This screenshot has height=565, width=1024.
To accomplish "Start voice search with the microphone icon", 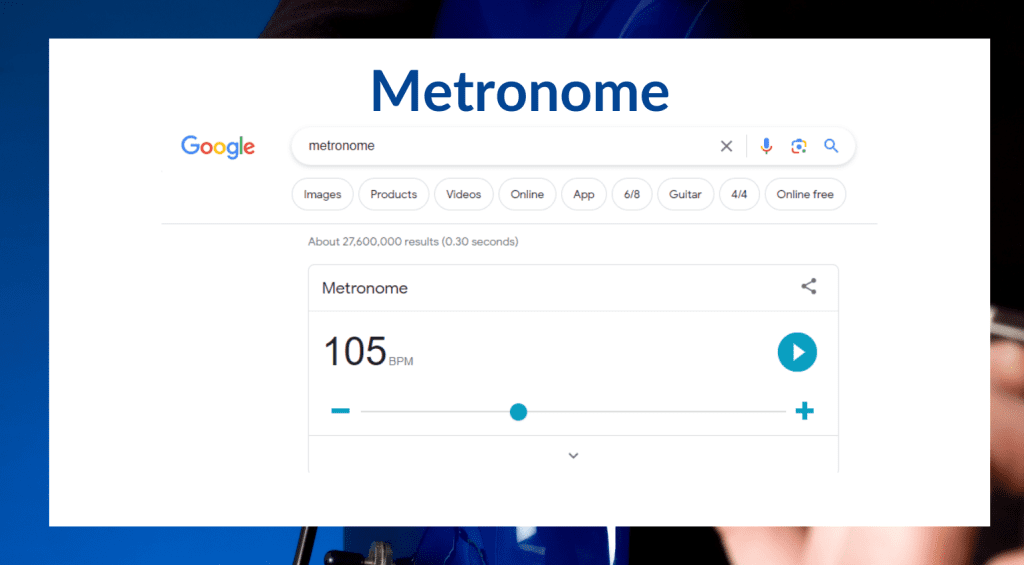I will point(766,146).
